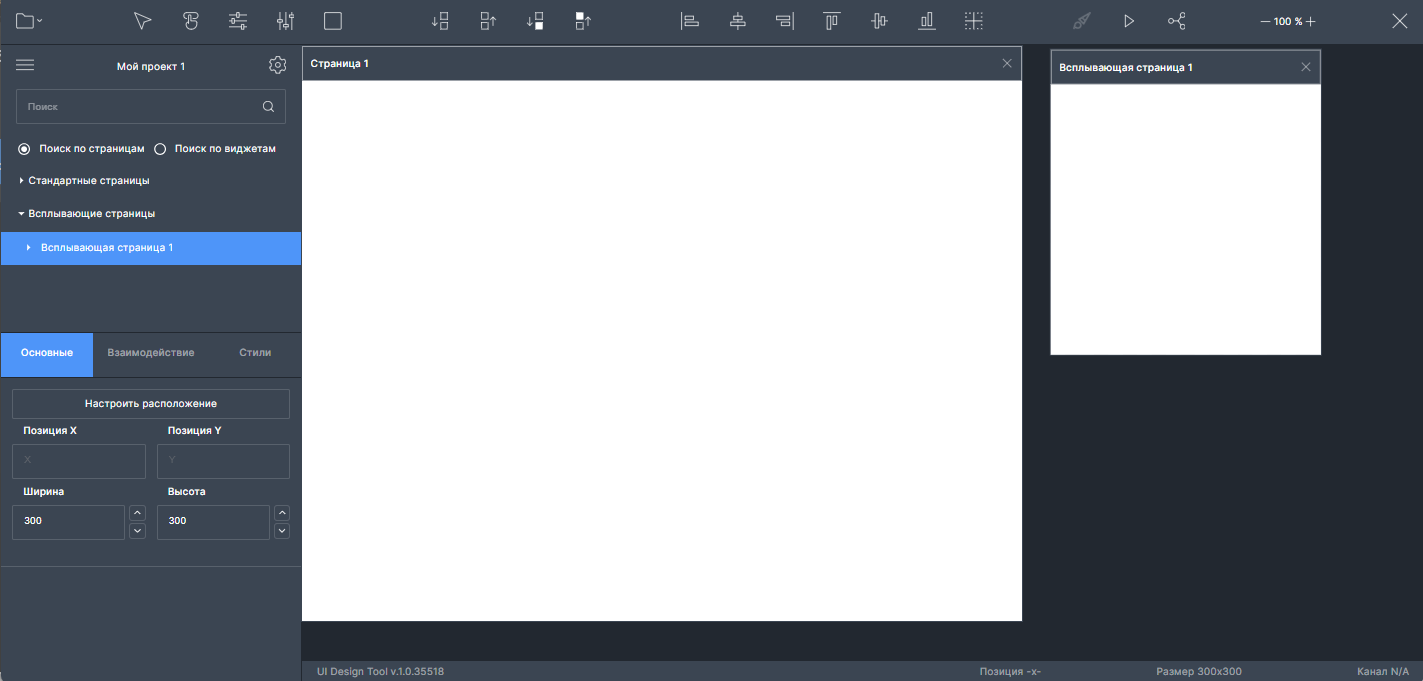Select the arrow pointer tool
Screen dimensions: 1423x681
pos(143,21)
